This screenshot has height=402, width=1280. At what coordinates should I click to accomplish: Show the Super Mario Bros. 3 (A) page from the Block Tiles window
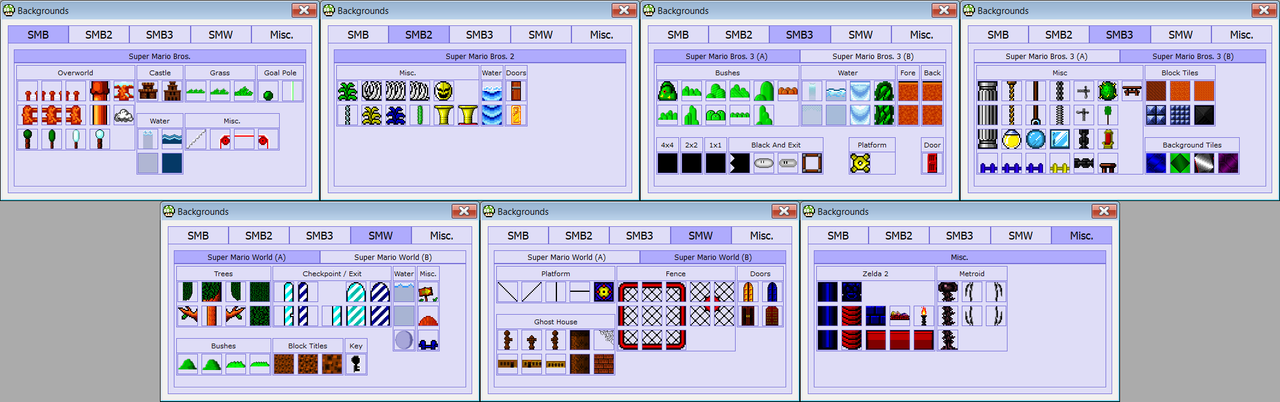1047,57
